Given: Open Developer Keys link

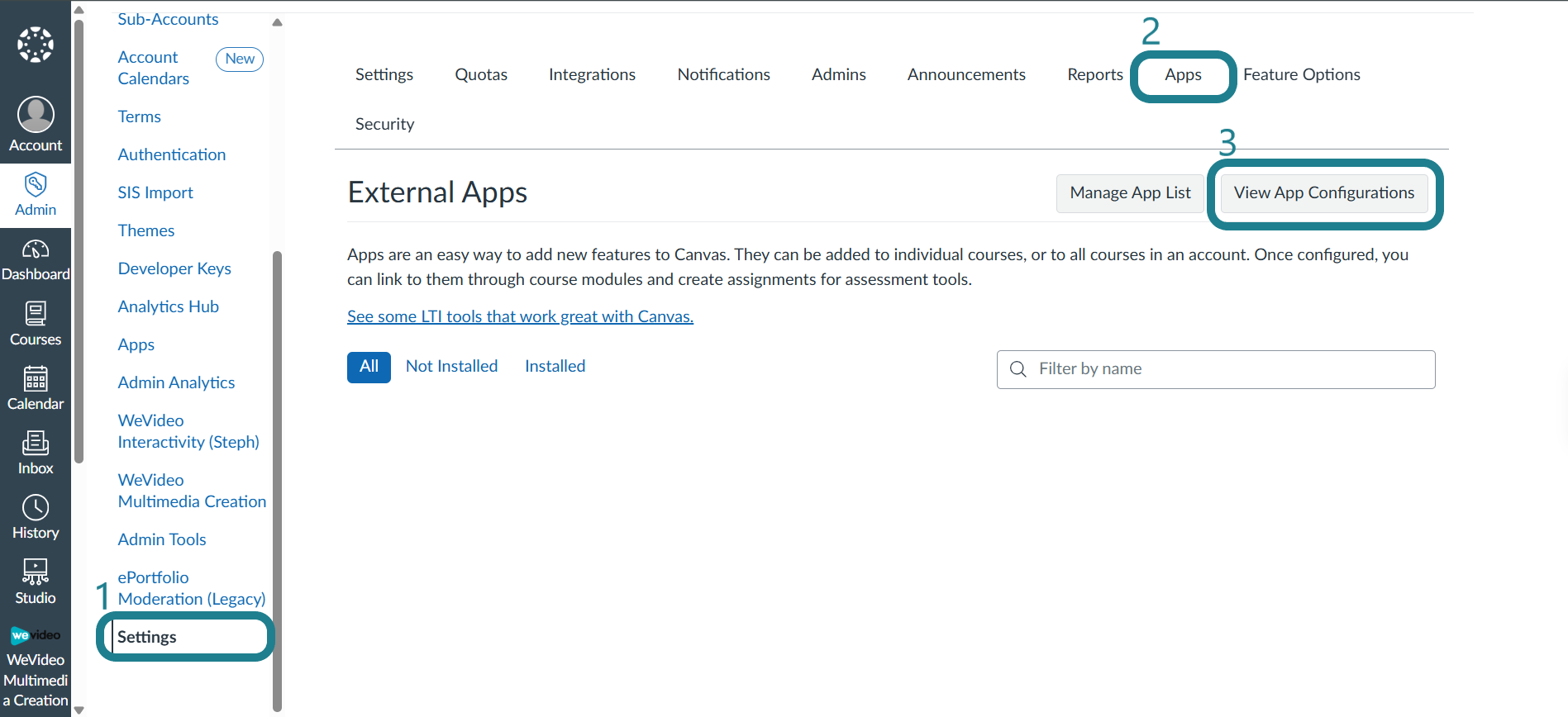Looking at the screenshot, I should (174, 268).
